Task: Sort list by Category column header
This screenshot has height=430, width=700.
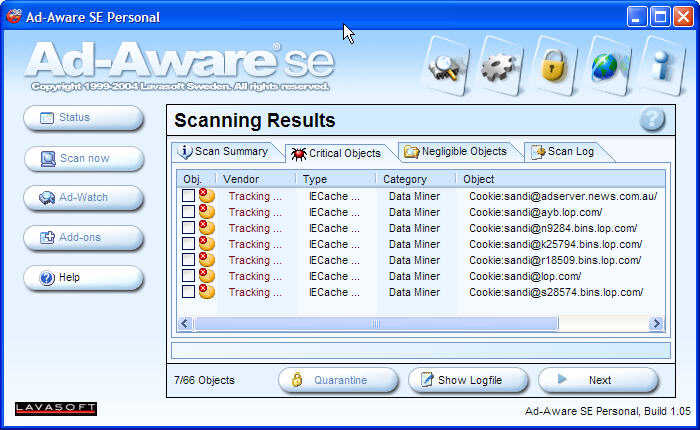Action: tap(416, 179)
